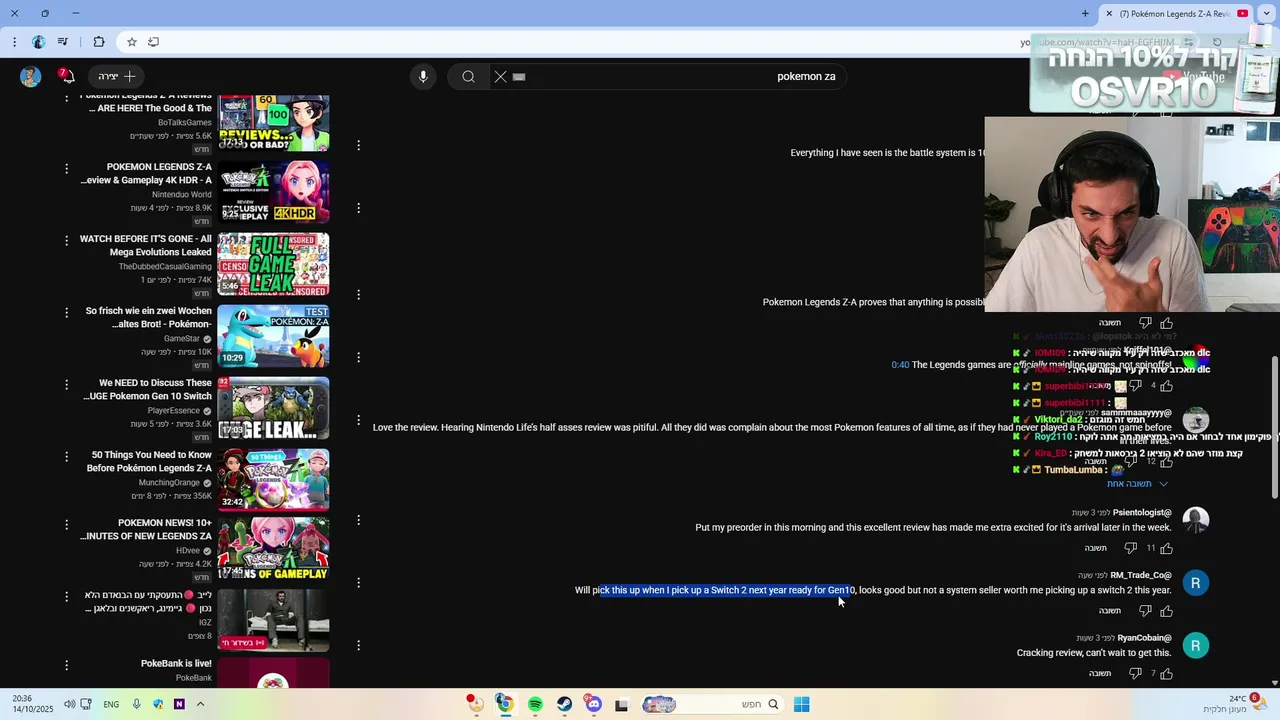This screenshot has height=720, width=1280.
Task: Open the Chrome profile avatar
Action: coord(38,42)
